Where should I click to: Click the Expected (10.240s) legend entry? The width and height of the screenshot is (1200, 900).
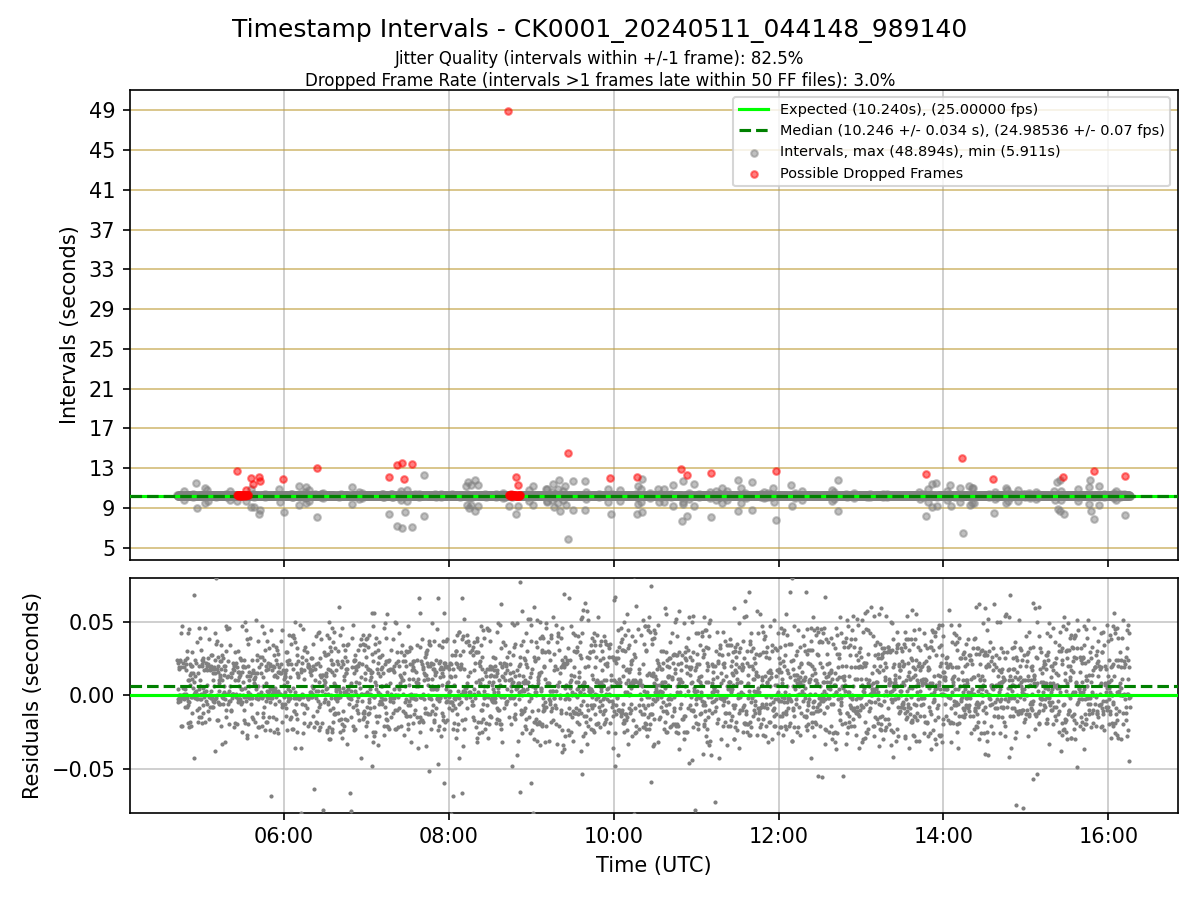888,109
